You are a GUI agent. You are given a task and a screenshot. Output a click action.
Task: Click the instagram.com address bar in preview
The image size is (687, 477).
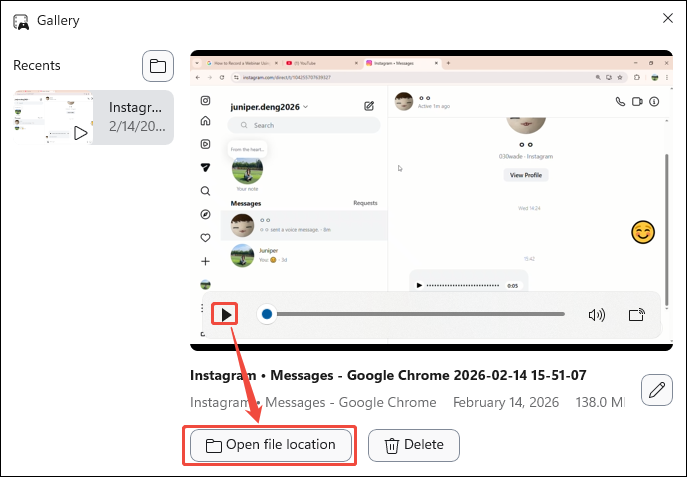tap(429, 78)
